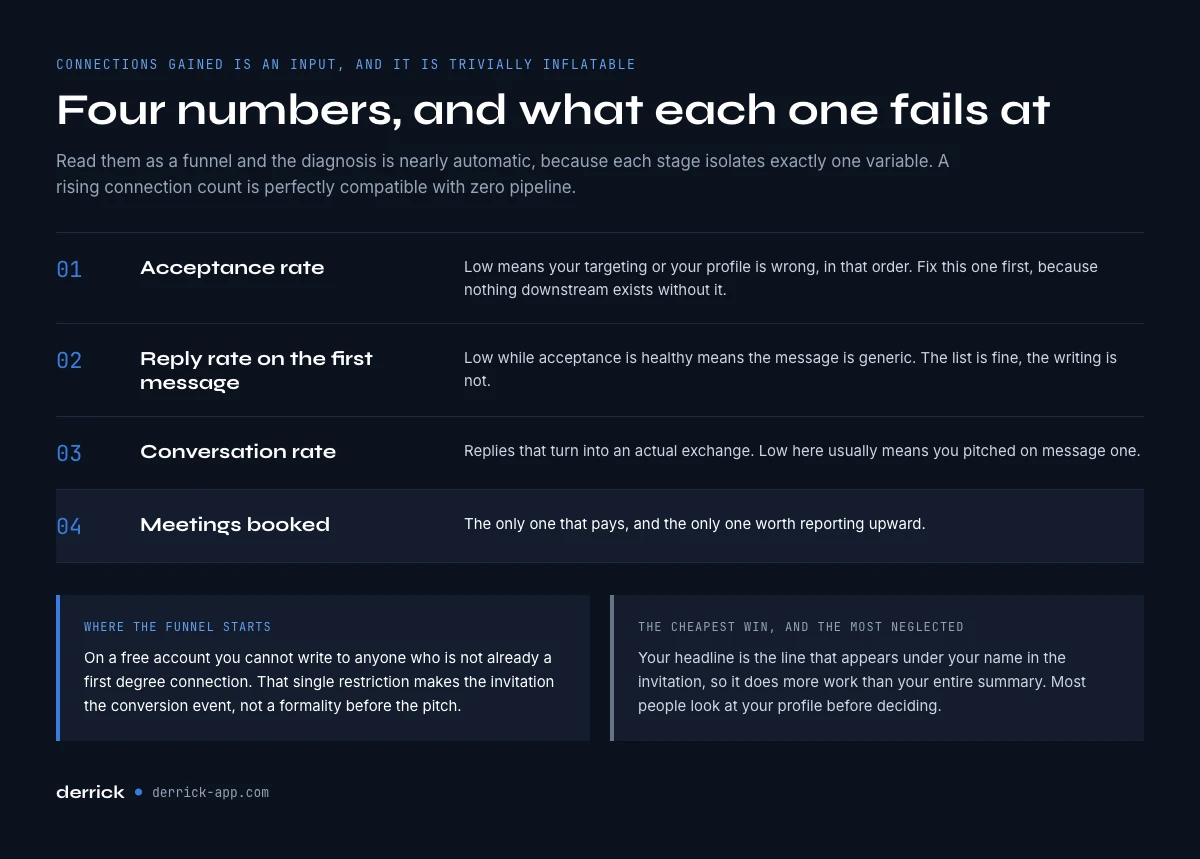Click the free account paragraph text
Image resolution: width=1200 pixels, height=859 pixels.
pos(319,682)
